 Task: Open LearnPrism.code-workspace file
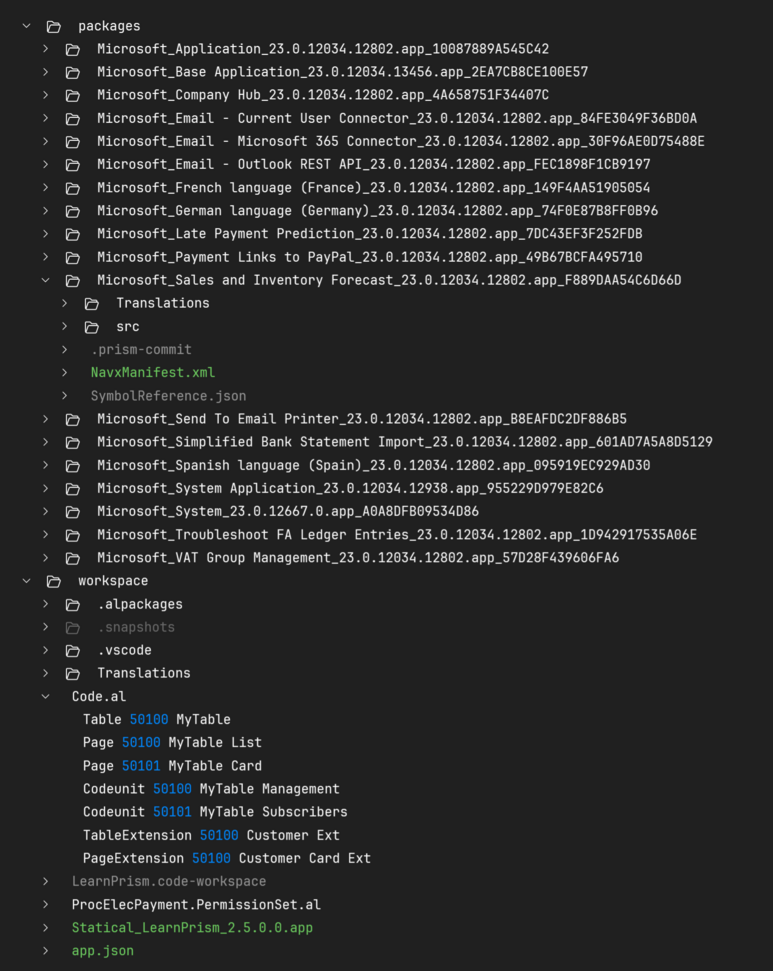[168, 881]
